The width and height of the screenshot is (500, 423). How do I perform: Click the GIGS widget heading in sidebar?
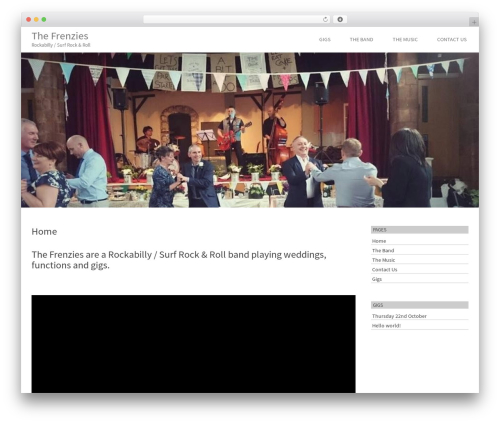pyautogui.click(x=420, y=305)
